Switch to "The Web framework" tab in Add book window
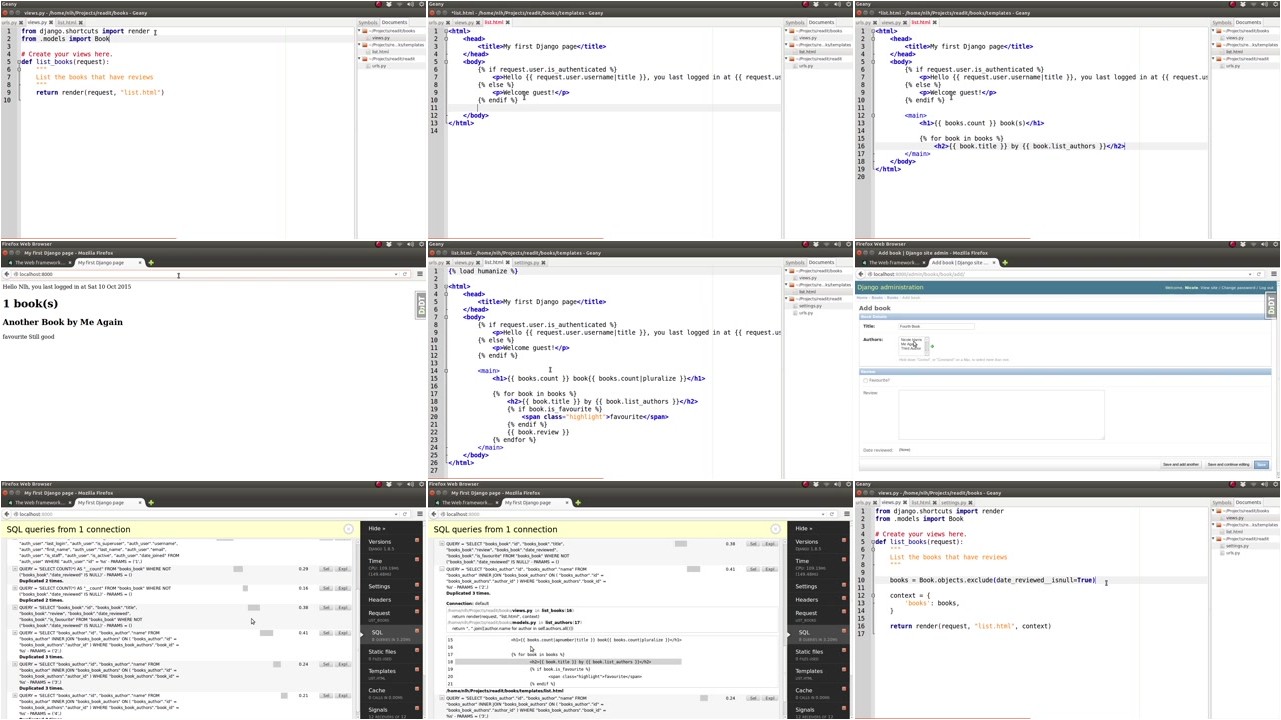Screen dimensions: 1281x720 894,263
